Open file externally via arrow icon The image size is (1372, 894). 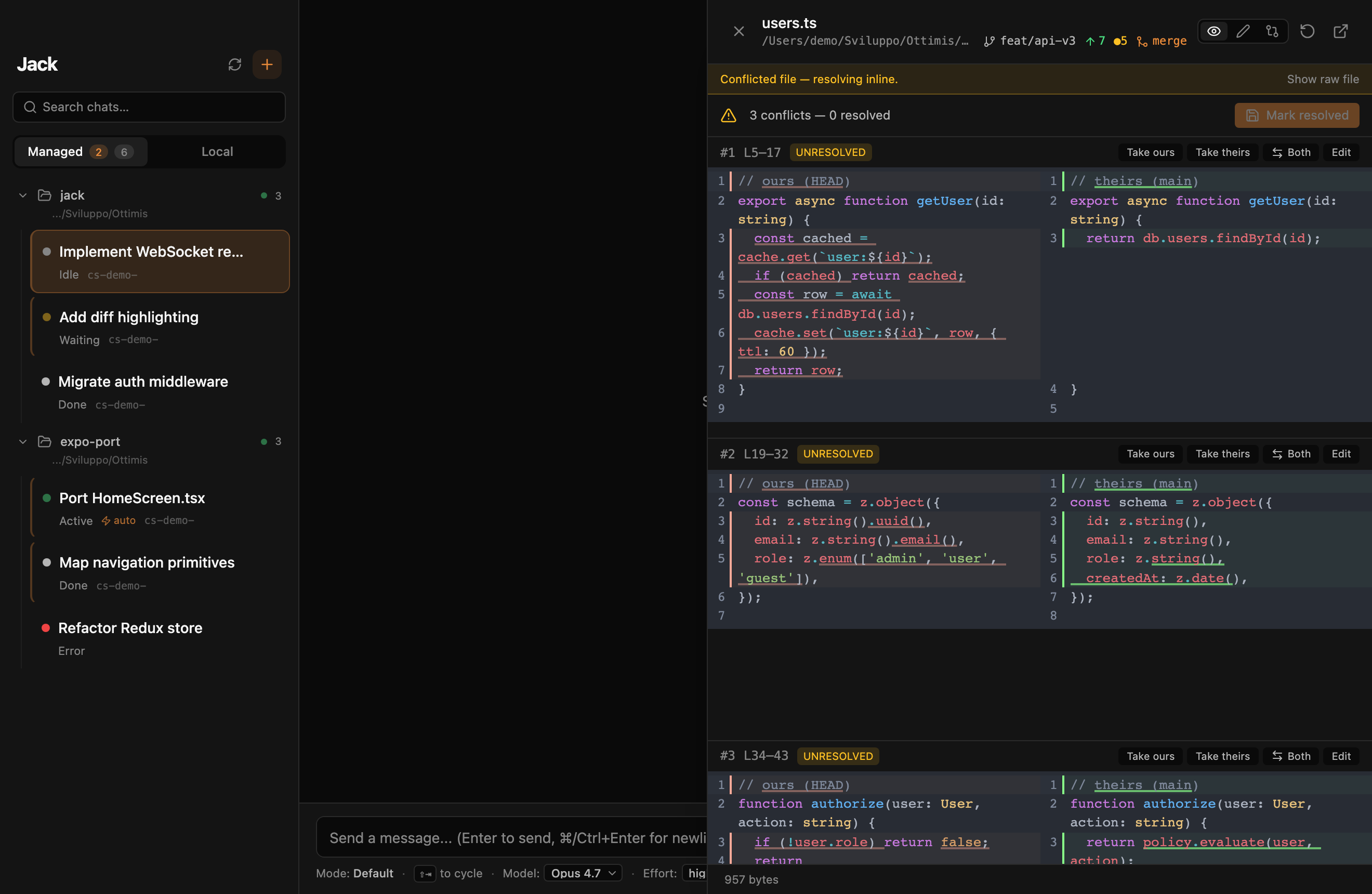[x=1341, y=31]
